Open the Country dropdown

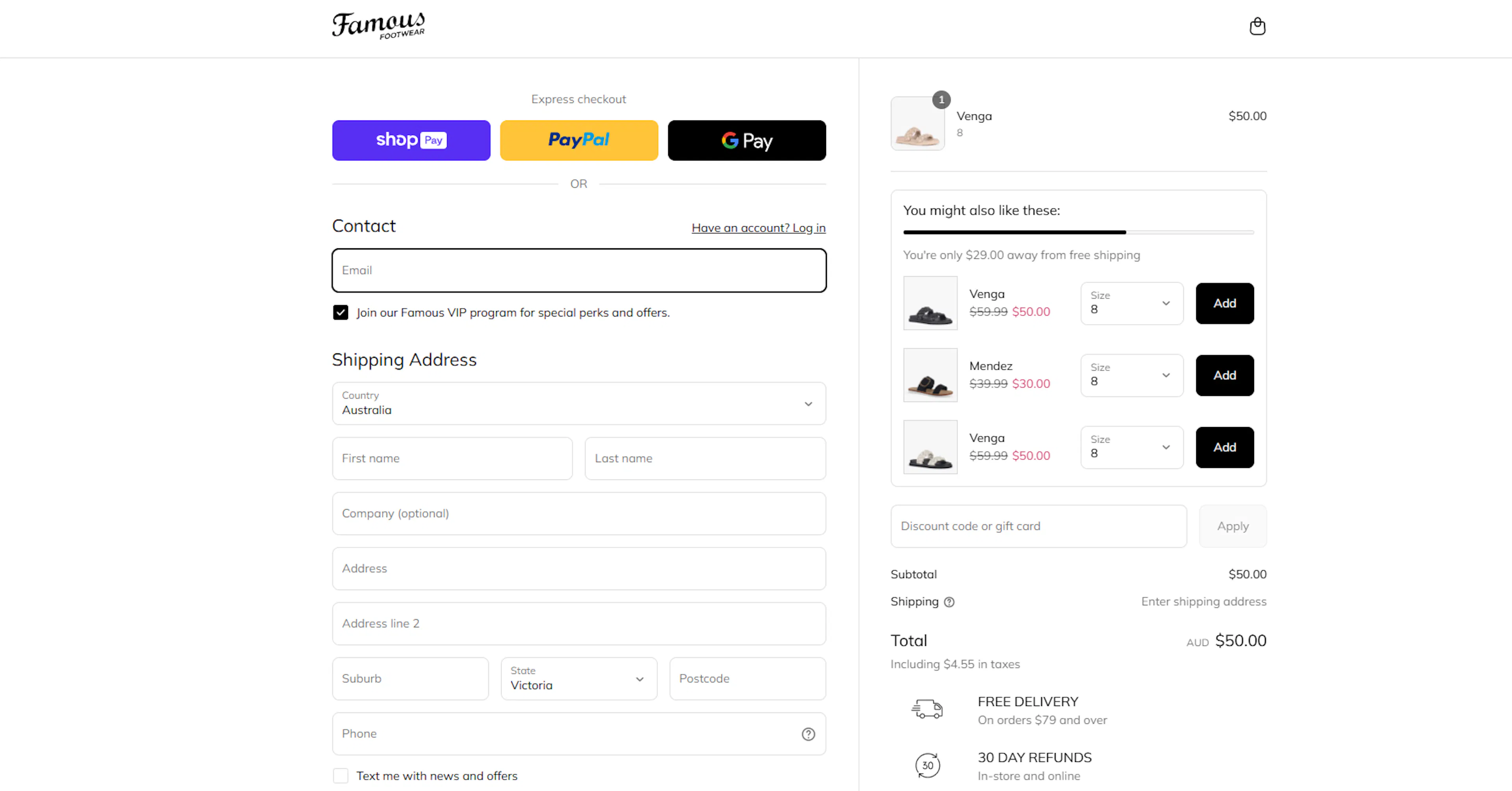(579, 404)
